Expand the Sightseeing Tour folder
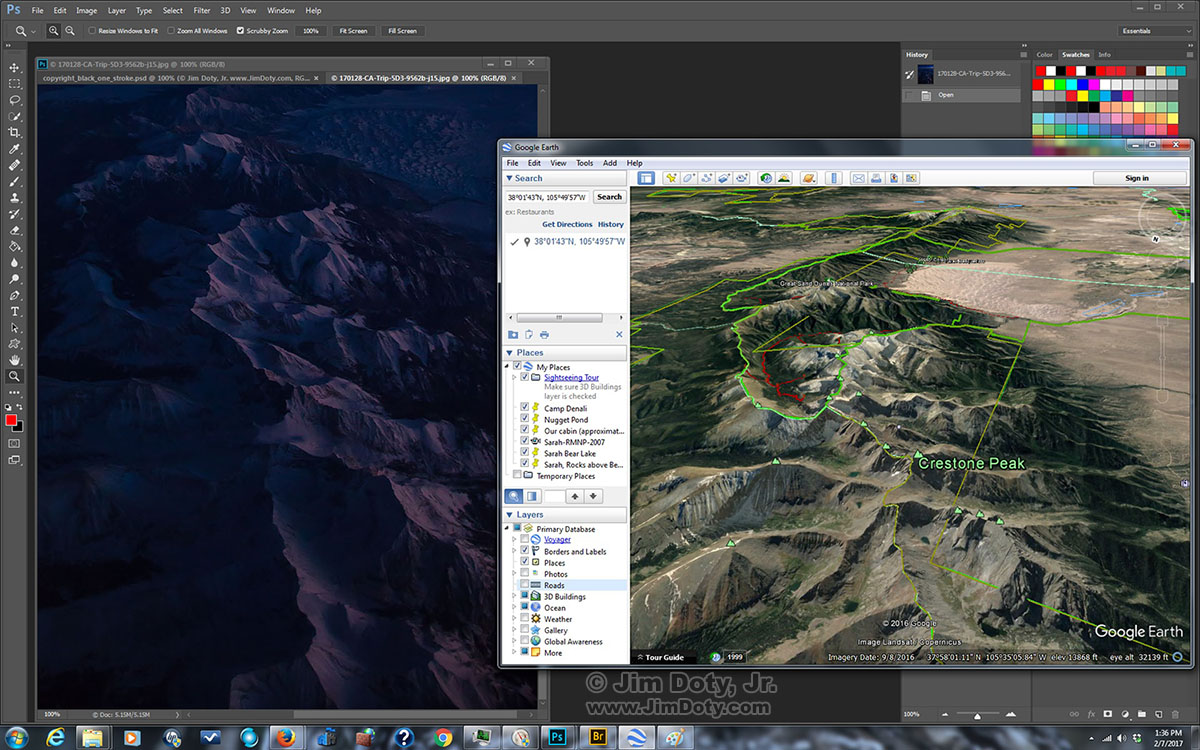 point(515,378)
